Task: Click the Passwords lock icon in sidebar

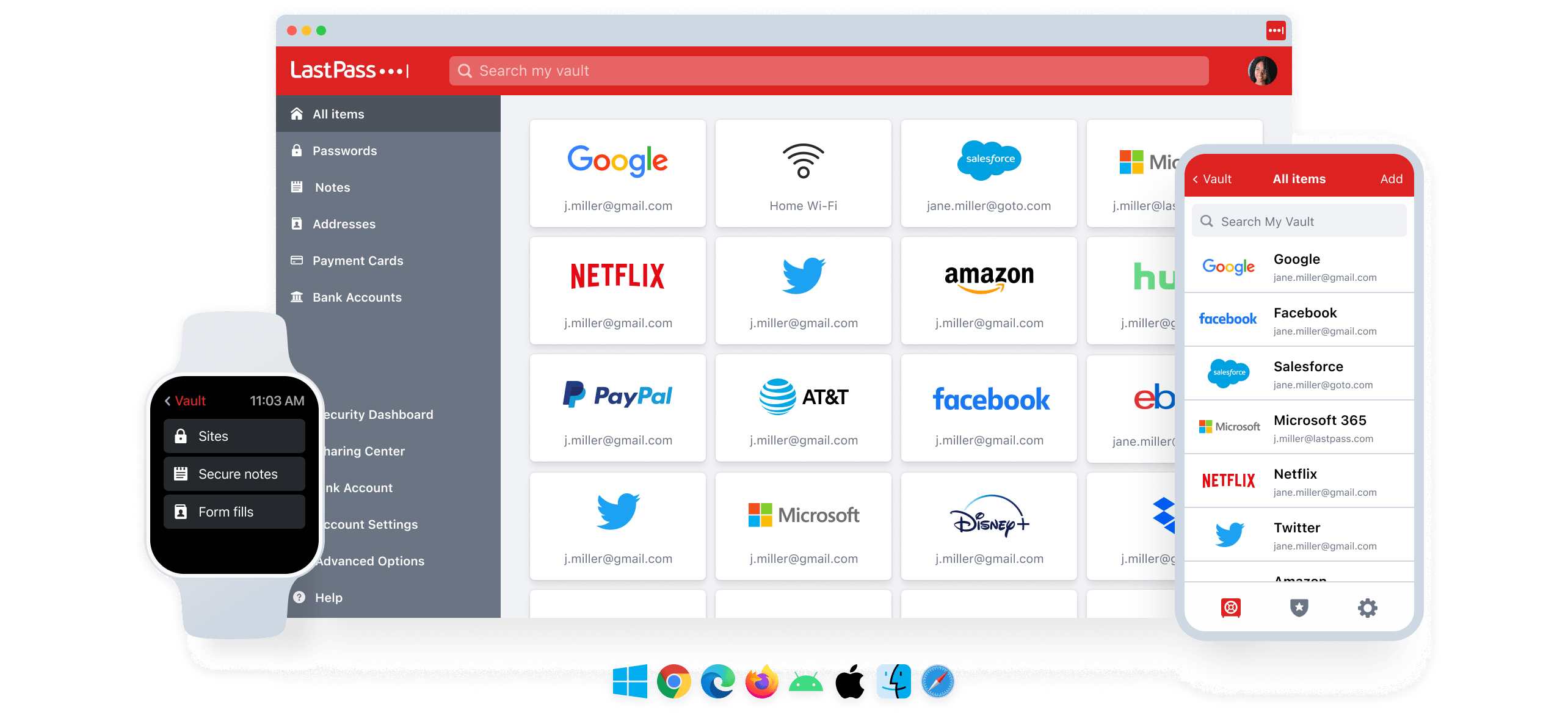Action: point(297,150)
